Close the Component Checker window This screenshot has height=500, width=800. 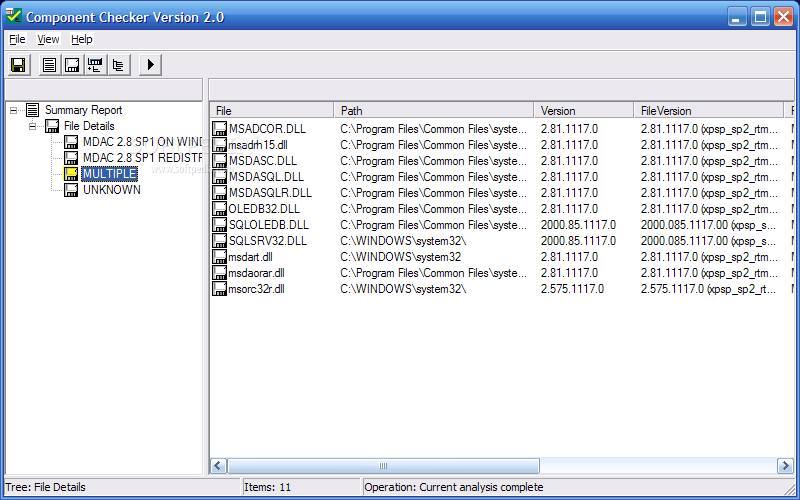coord(784,16)
